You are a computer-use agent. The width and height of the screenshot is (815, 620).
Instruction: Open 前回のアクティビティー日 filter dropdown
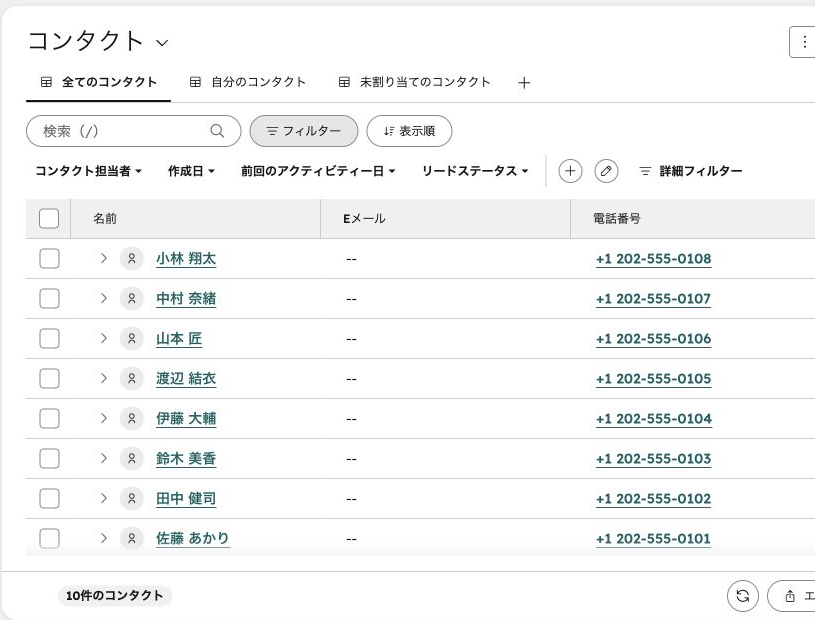click(x=318, y=171)
